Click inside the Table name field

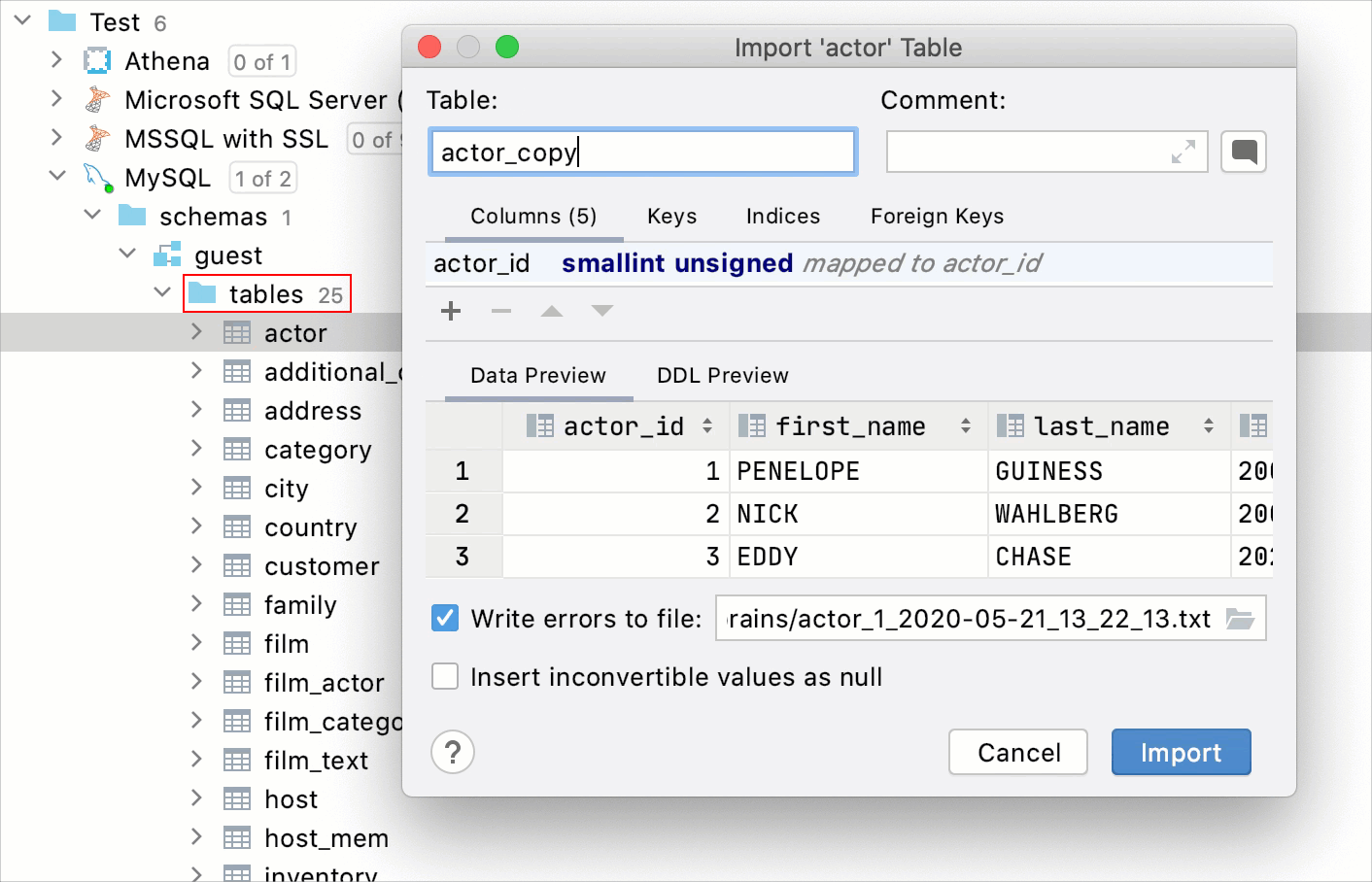click(641, 152)
